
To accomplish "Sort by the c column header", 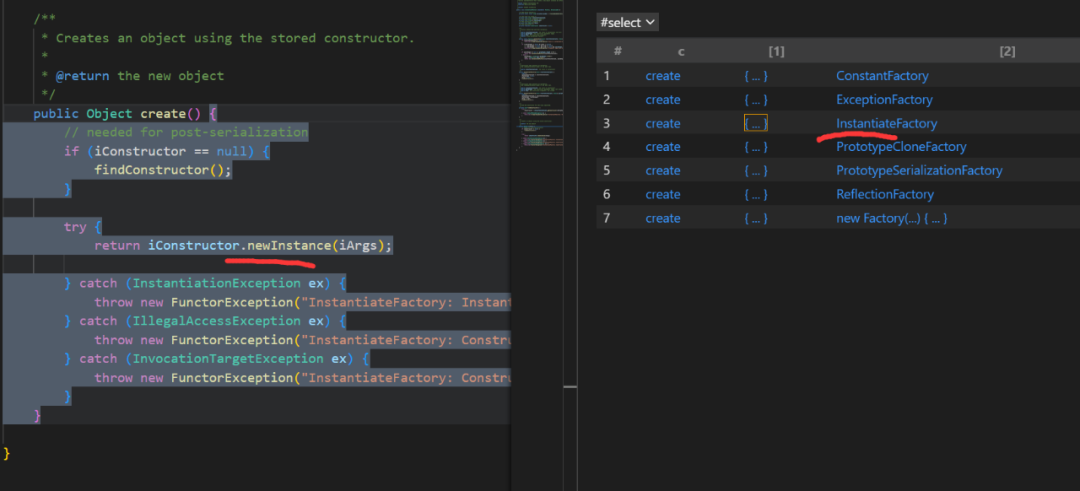I will (x=680, y=51).
